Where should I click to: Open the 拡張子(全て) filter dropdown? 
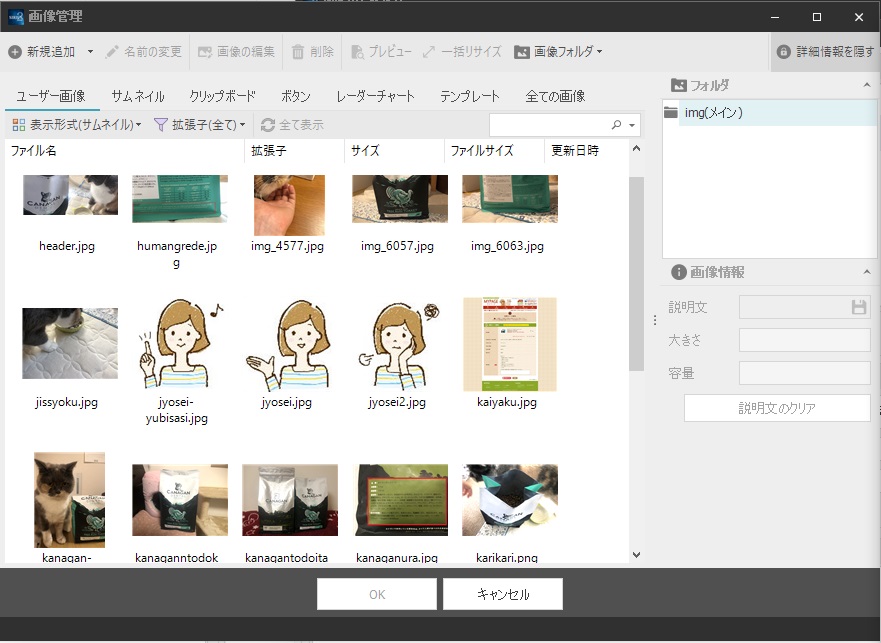coord(200,125)
